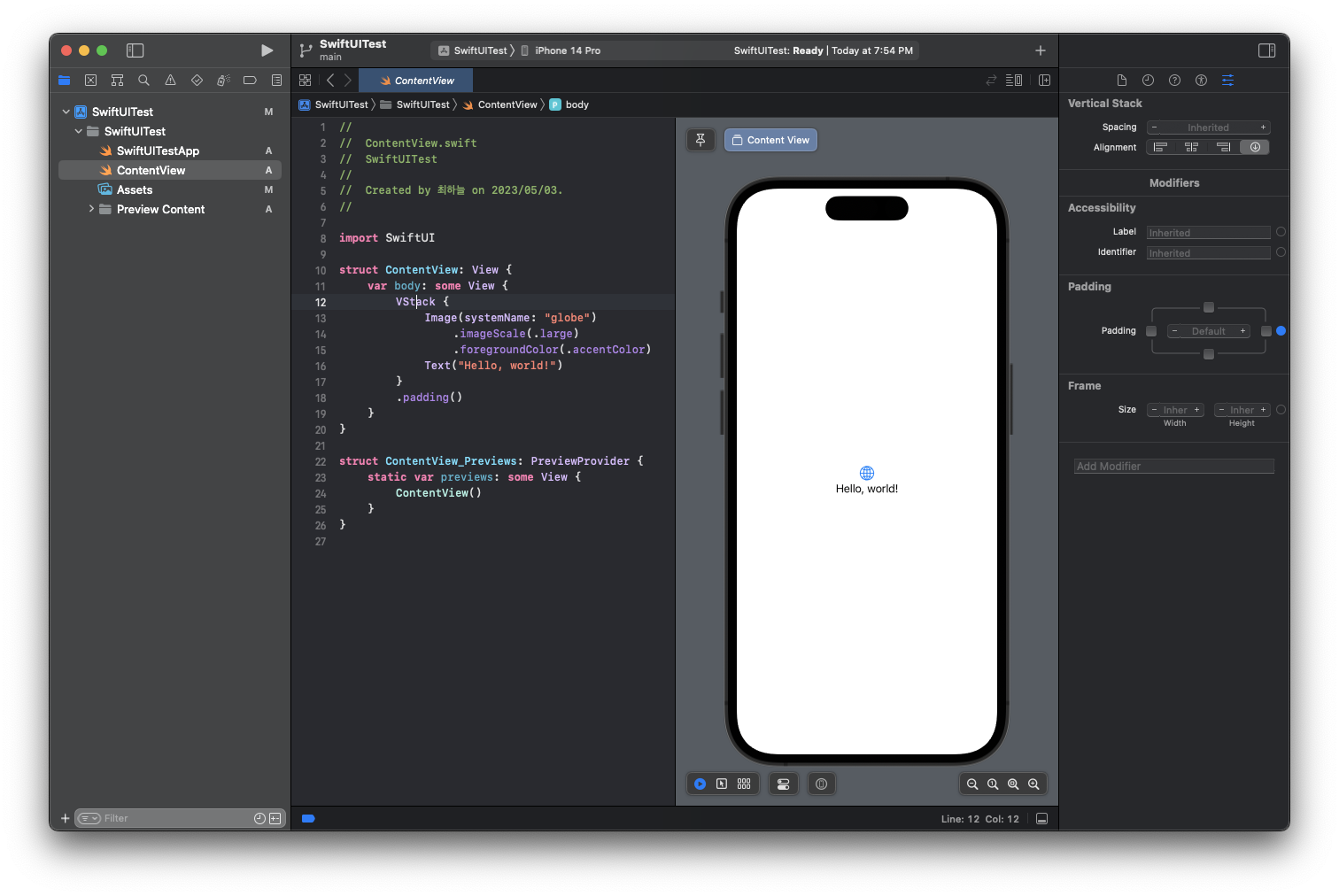
Task: Toggle recent files filter in navigator
Action: coord(259,818)
